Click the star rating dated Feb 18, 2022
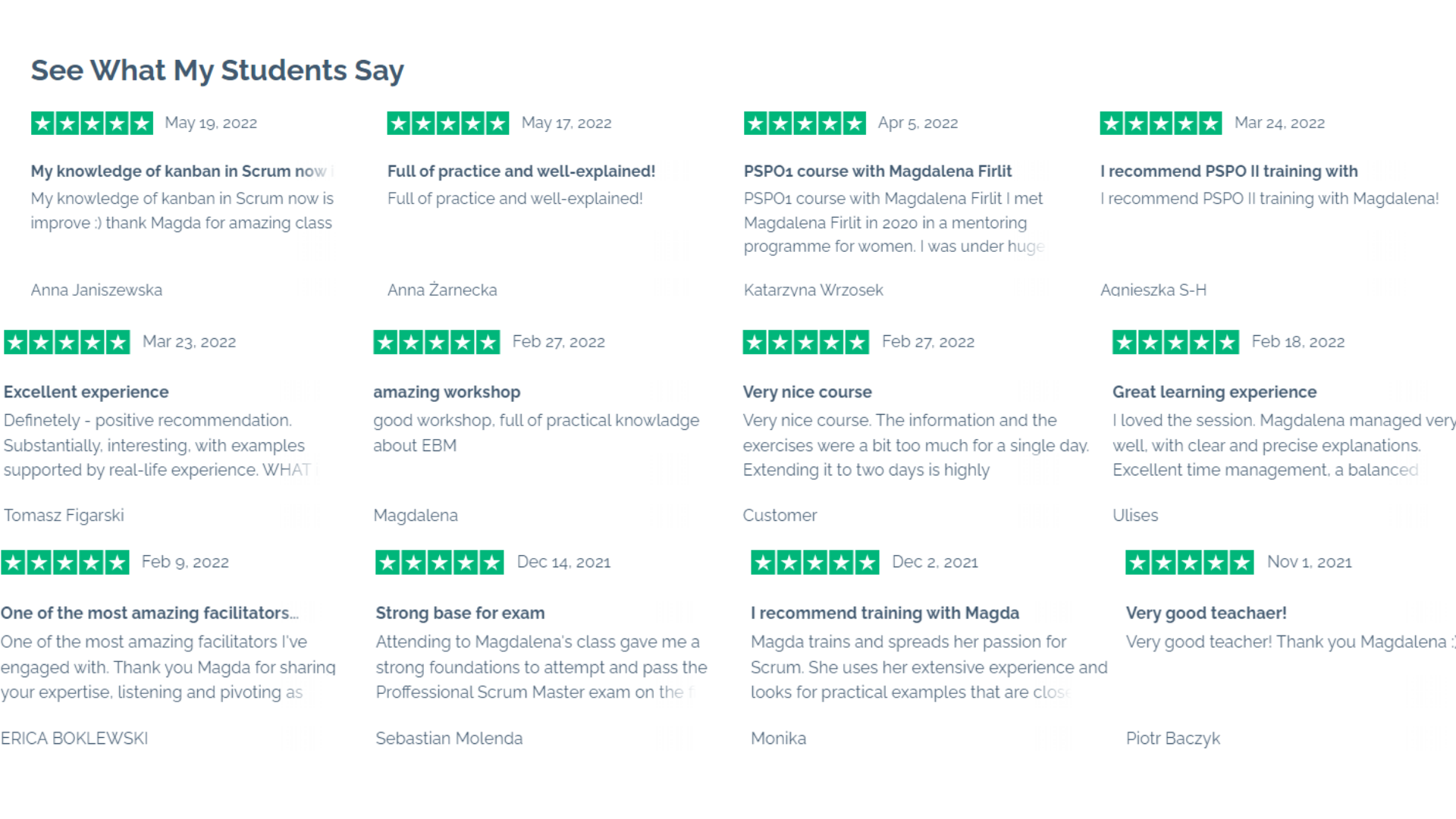The height and width of the screenshot is (819, 1456). coord(1176,342)
